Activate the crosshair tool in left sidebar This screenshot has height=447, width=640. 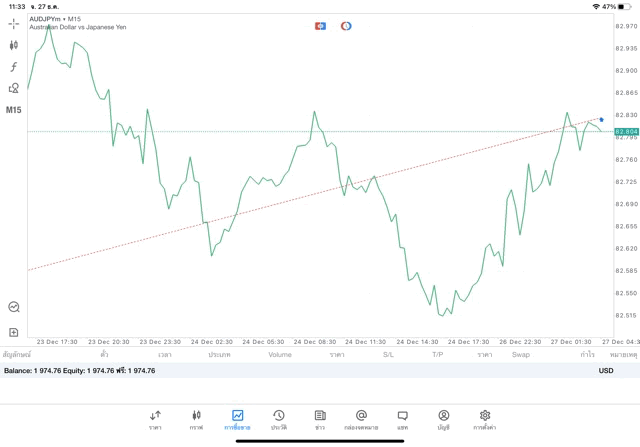[x=14, y=23]
